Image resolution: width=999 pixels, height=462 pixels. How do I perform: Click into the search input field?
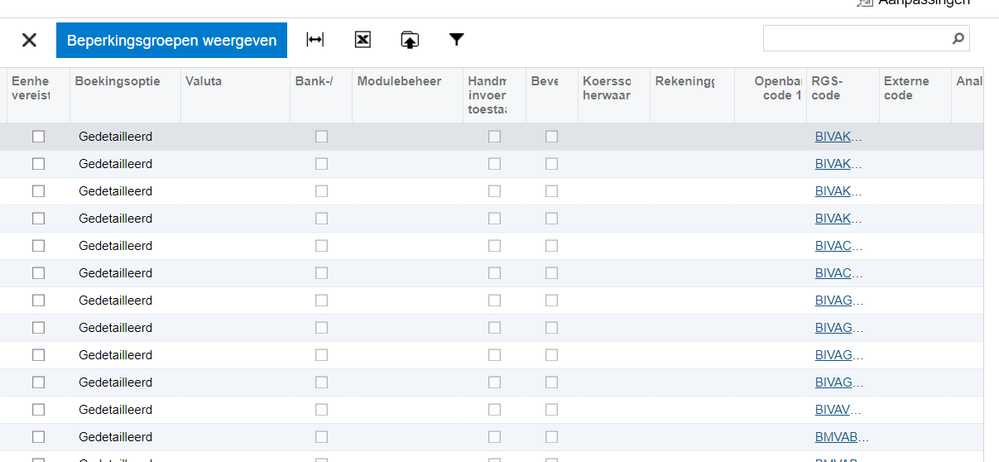point(857,39)
